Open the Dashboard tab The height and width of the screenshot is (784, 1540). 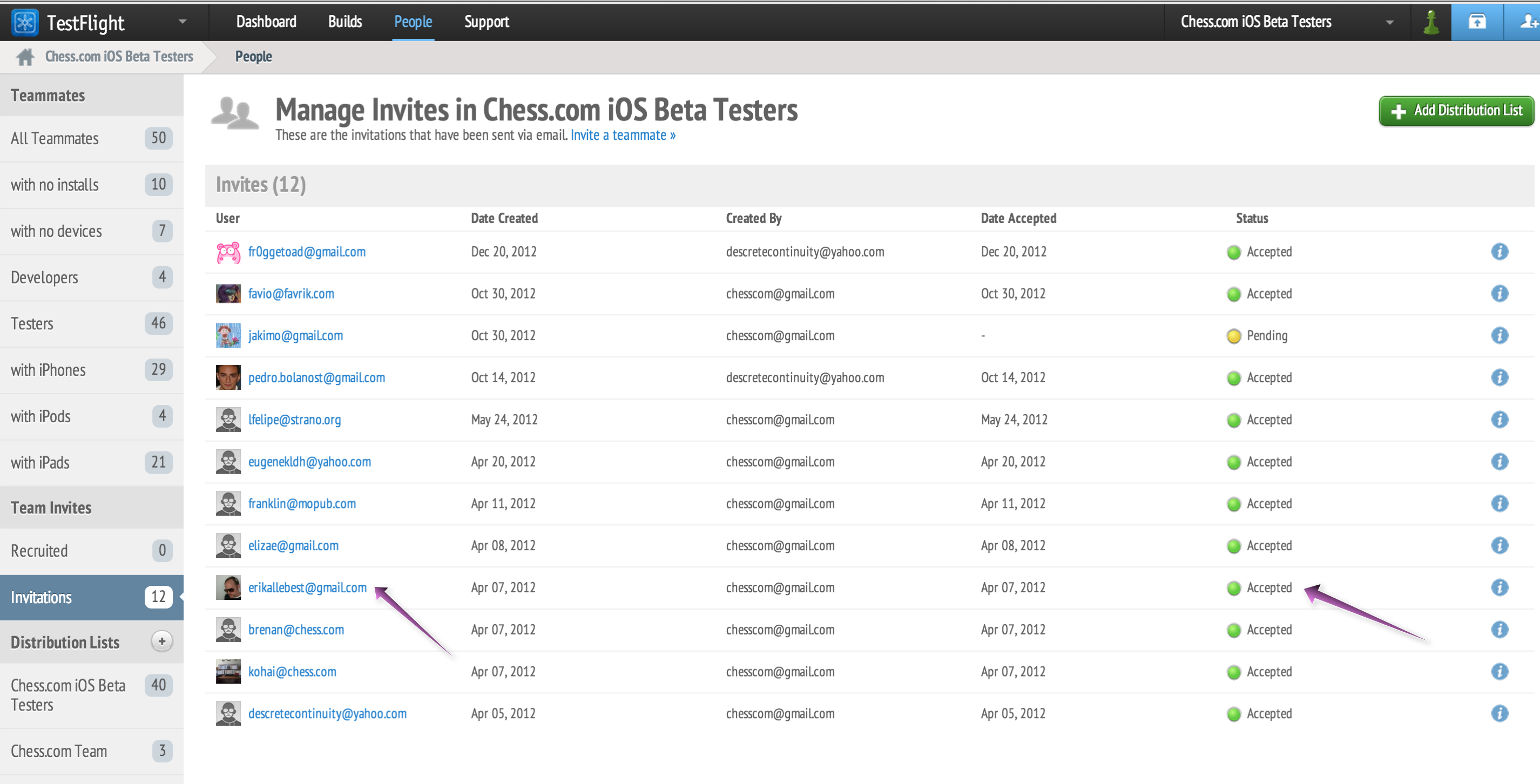pyautogui.click(x=266, y=22)
